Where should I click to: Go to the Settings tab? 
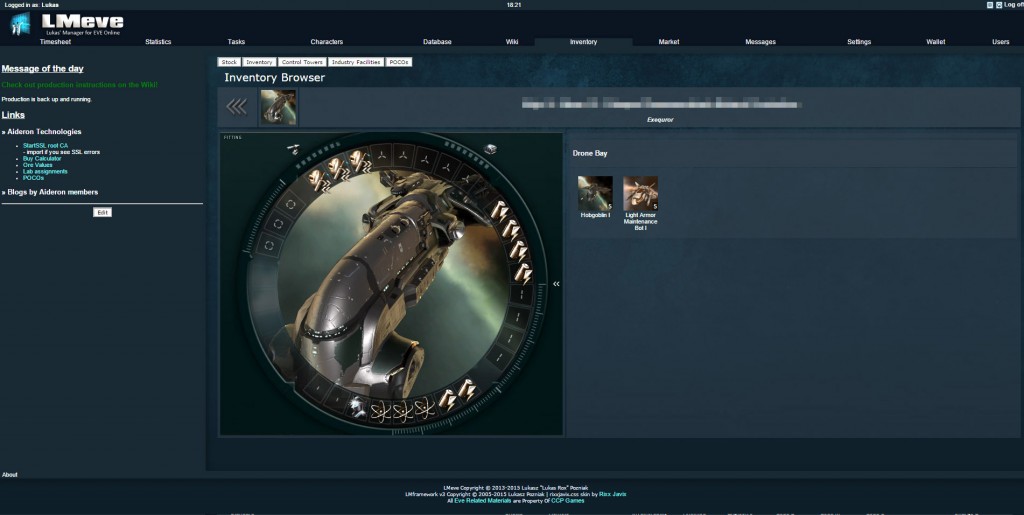coord(859,42)
